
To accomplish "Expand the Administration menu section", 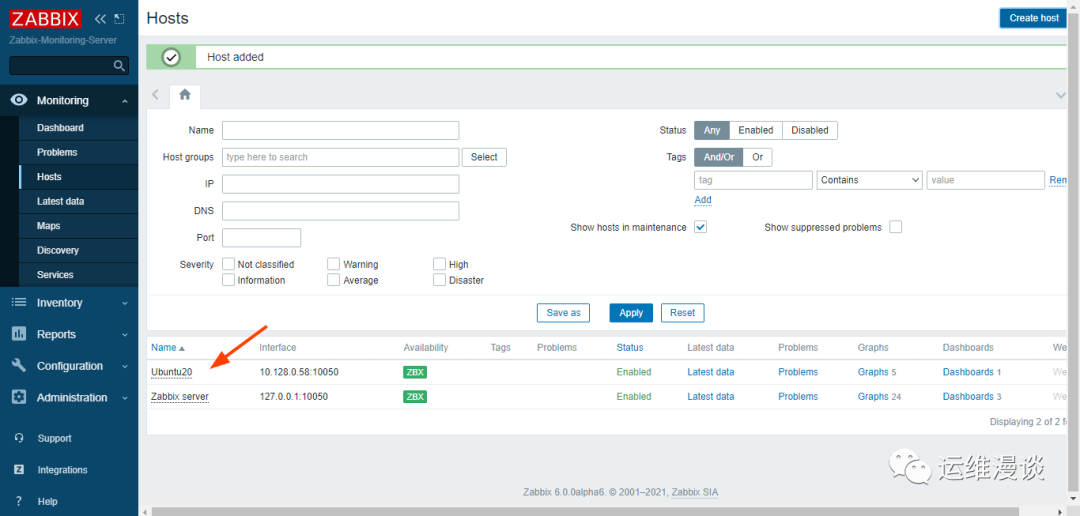I will click(x=125, y=398).
